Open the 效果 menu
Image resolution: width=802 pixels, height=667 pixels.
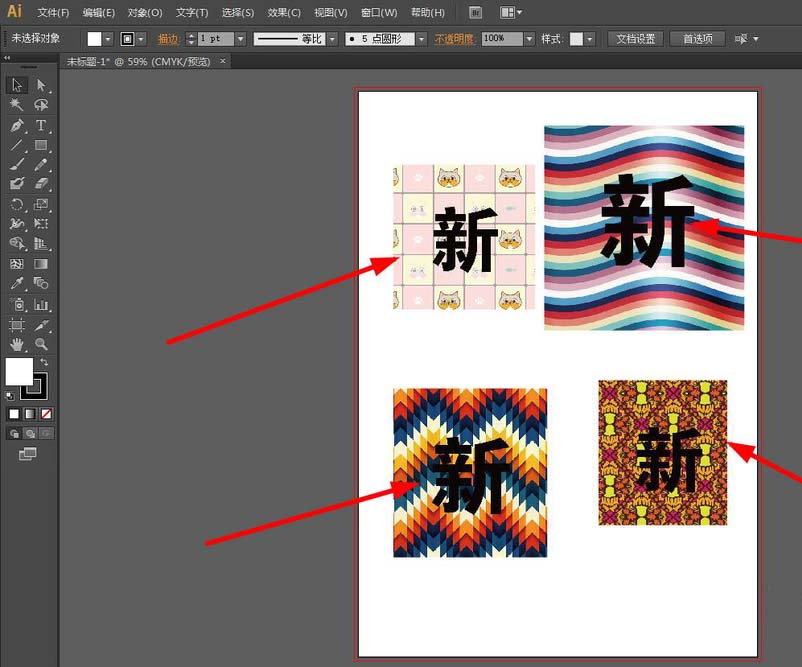coord(284,12)
